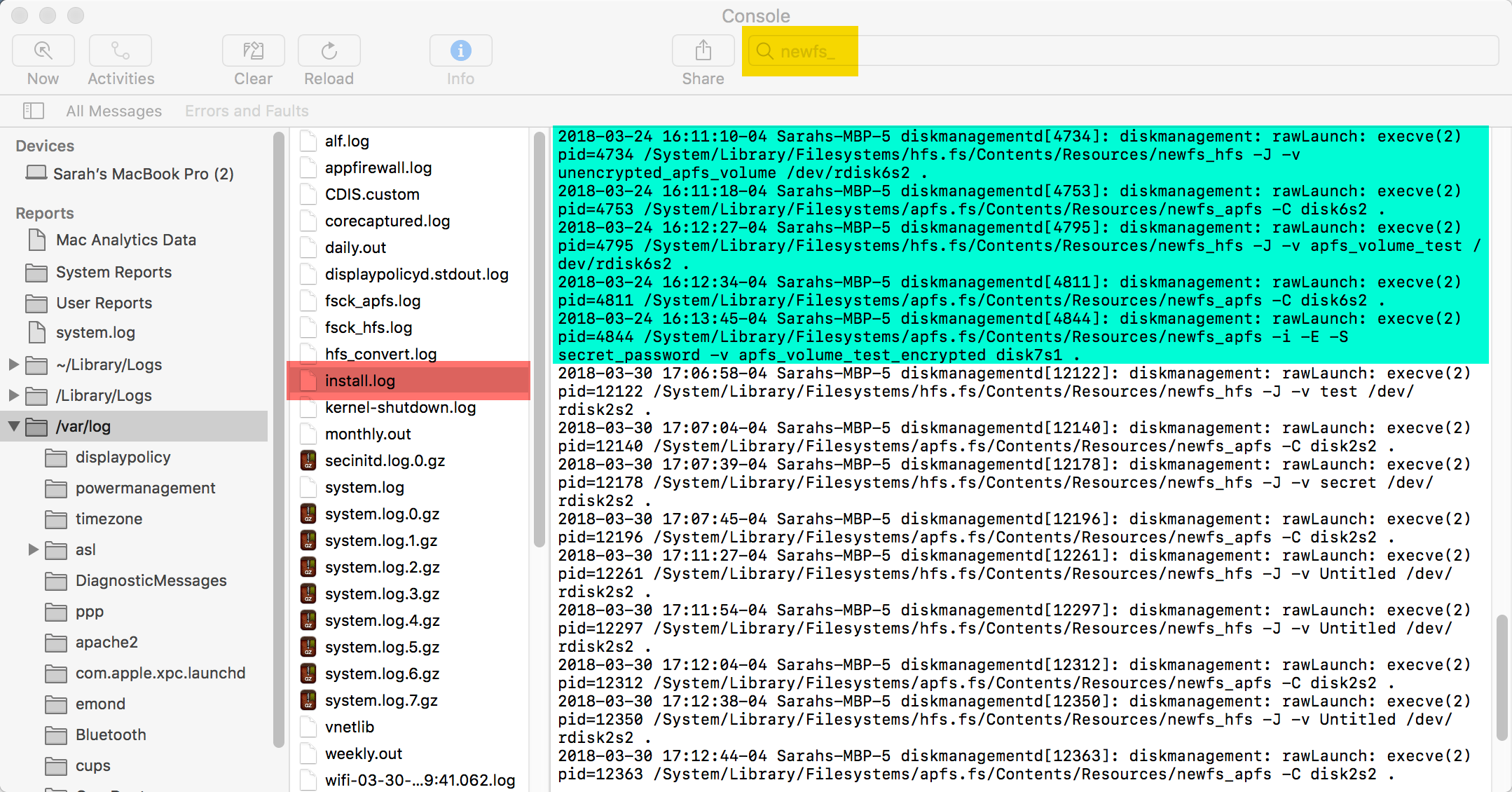The height and width of the screenshot is (792, 1512).
Task: Expand the asl folder triangle
Action: [x=33, y=549]
